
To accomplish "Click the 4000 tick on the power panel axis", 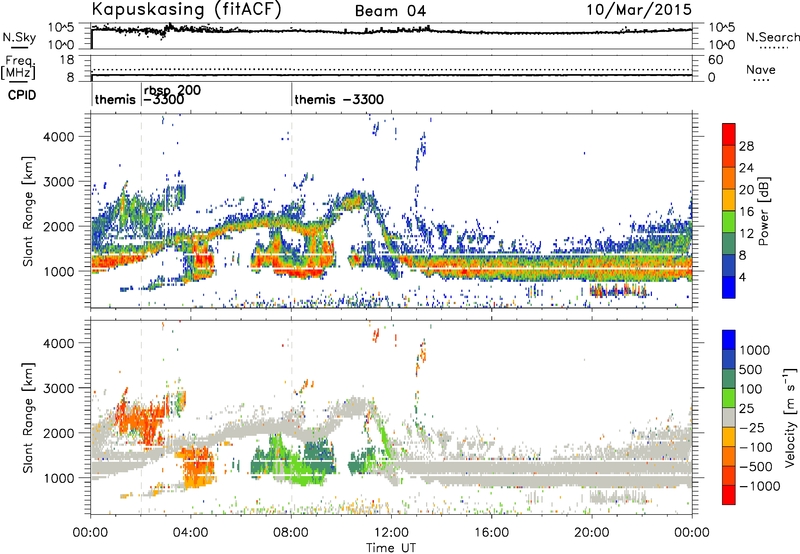I will [x=58, y=136].
